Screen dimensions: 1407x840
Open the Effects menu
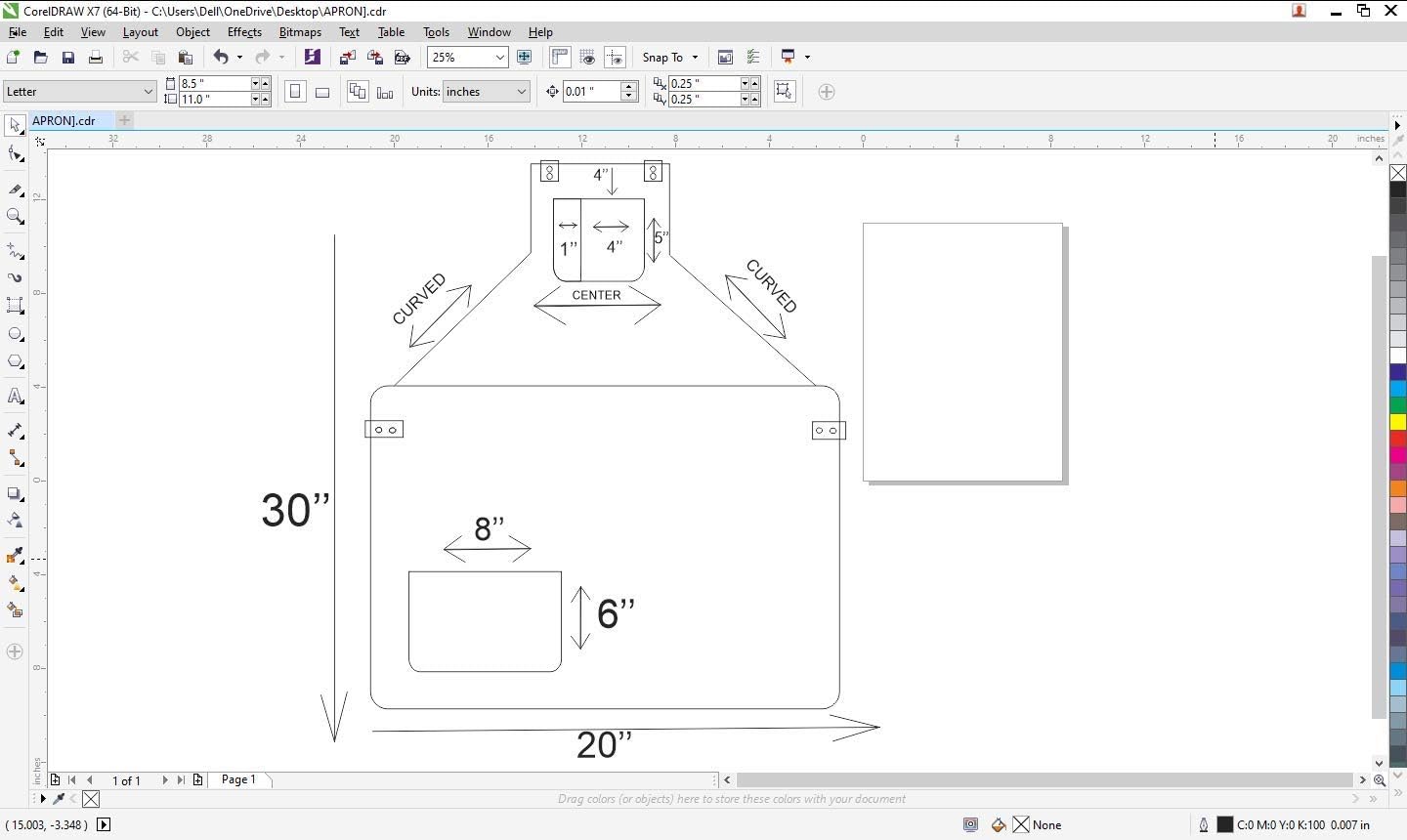click(x=244, y=32)
